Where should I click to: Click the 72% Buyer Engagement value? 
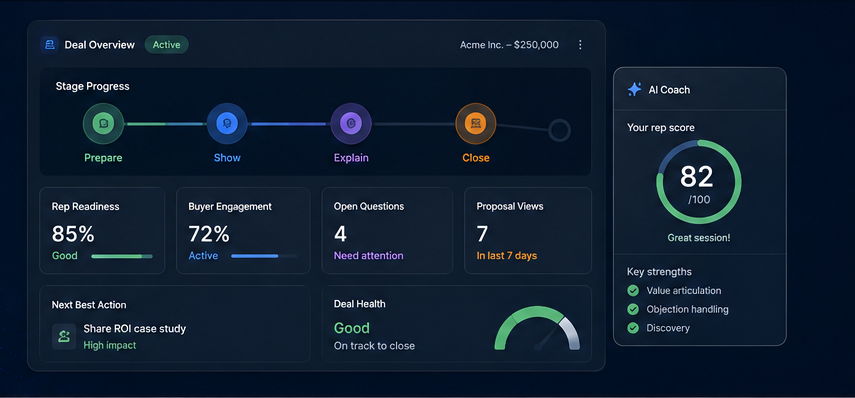(209, 234)
